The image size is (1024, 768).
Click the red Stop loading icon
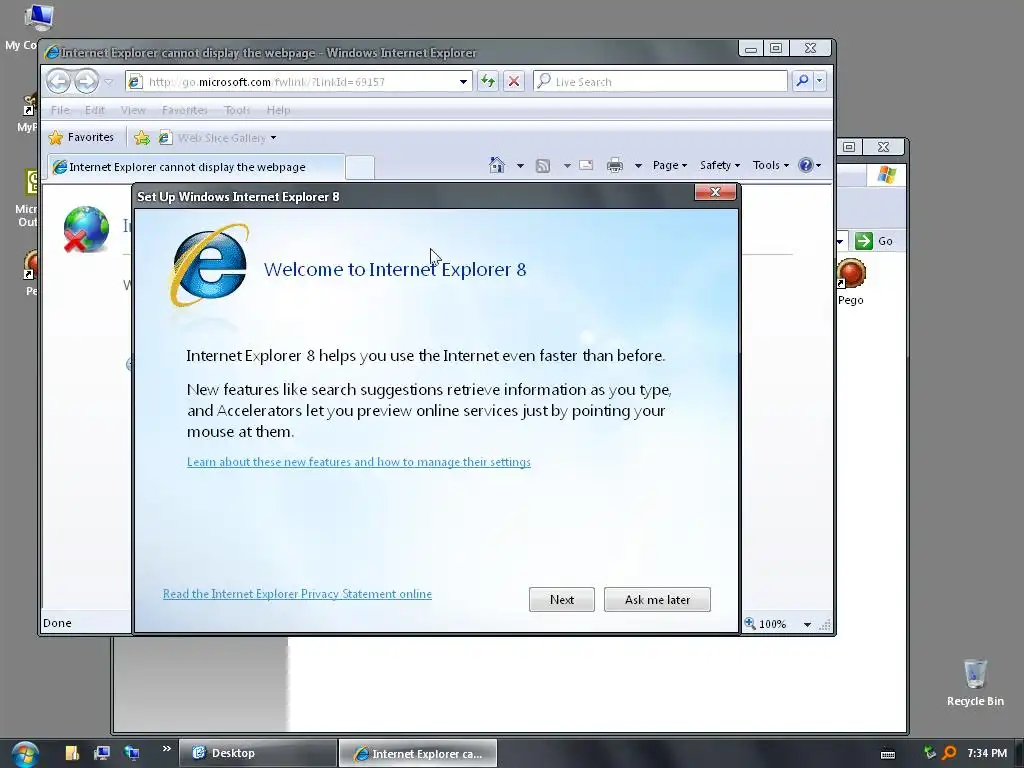pos(514,82)
